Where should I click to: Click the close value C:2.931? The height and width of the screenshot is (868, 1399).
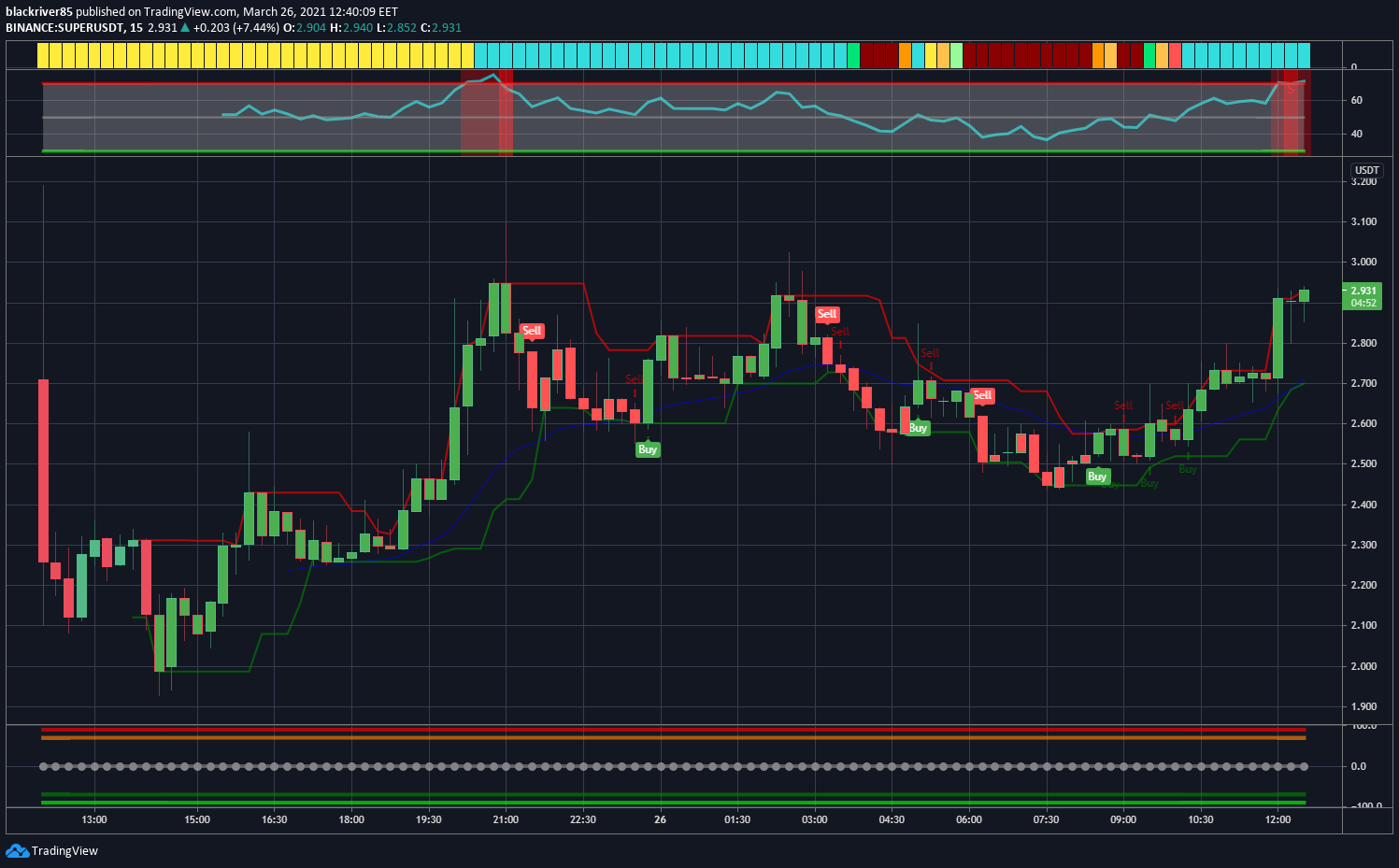441,27
